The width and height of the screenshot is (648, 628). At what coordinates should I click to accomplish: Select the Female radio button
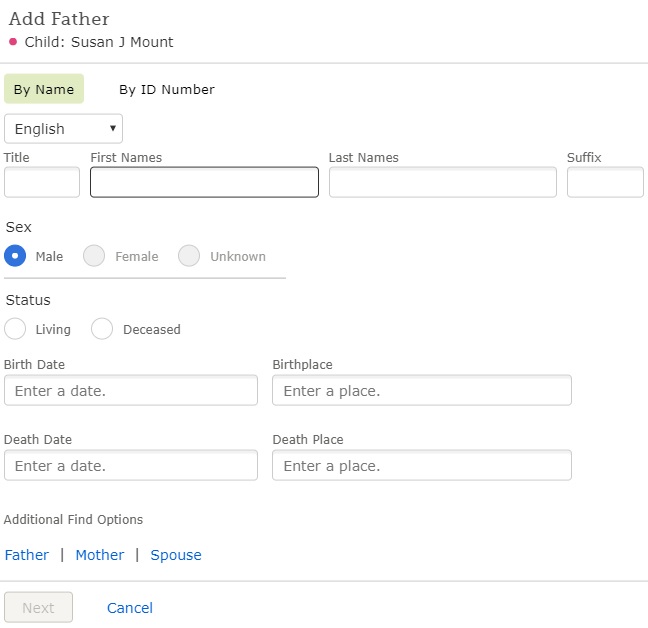point(94,256)
